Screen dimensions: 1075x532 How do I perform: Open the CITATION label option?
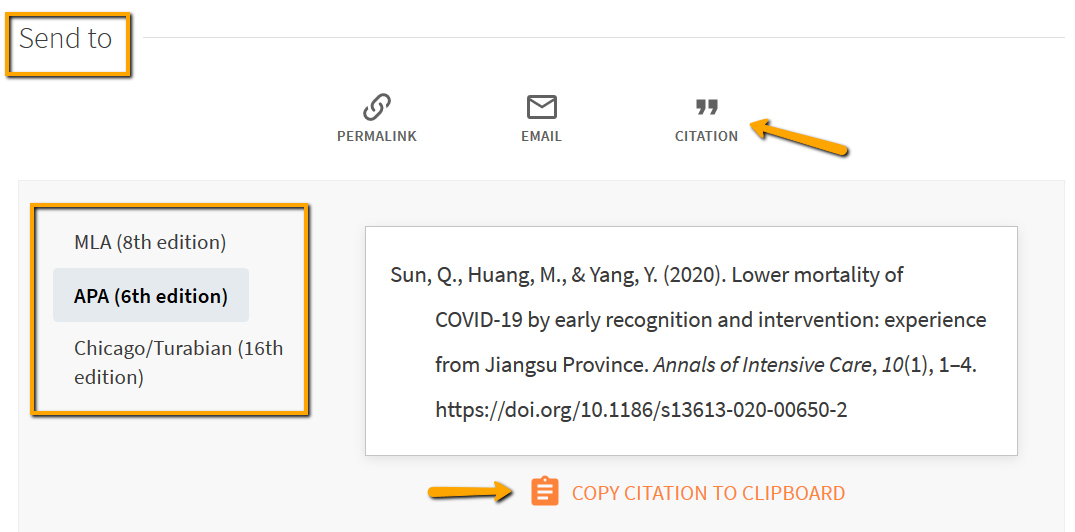click(x=706, y=136)
